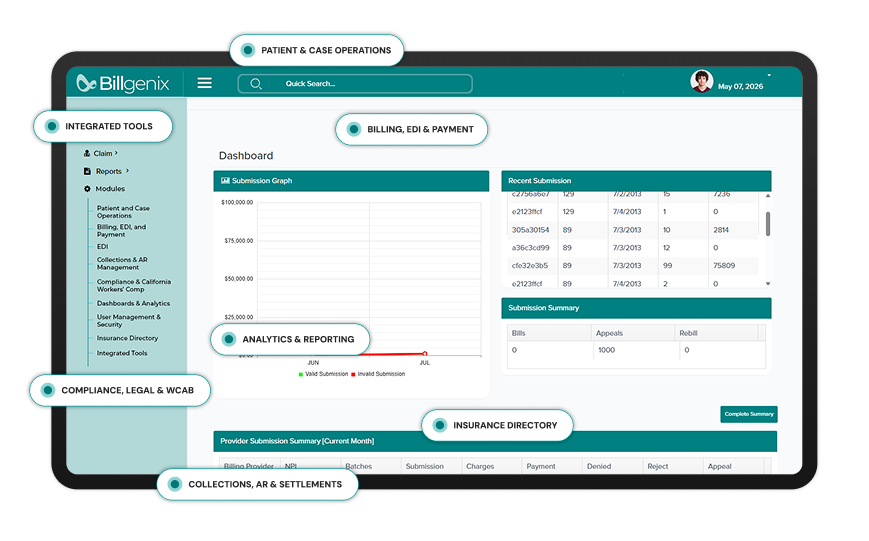Open Collections & AR Management module
Viewport: 869px width, 541px height.
[x=122, y=263]
